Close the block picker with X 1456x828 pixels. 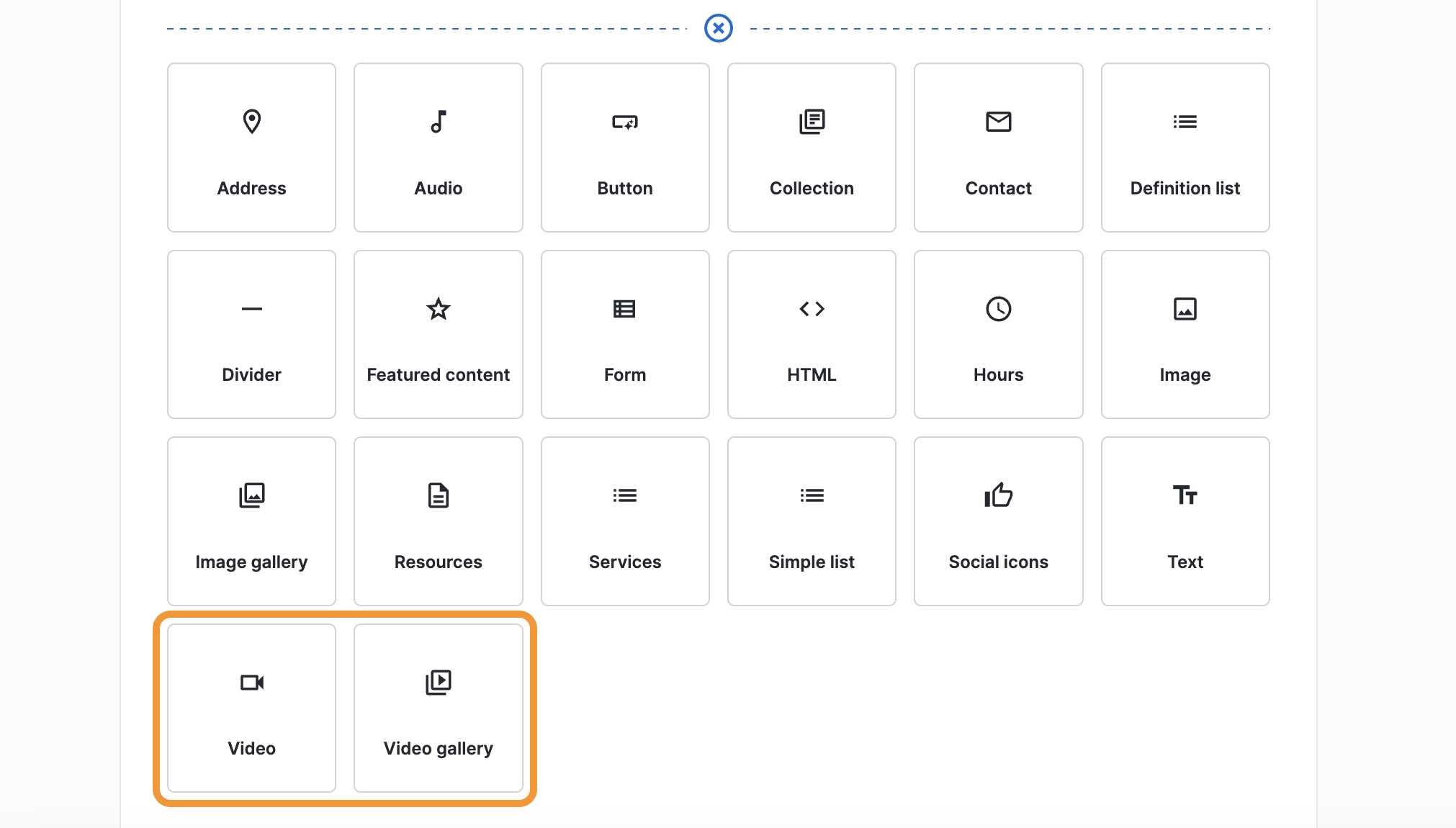[x=718, y=28]
